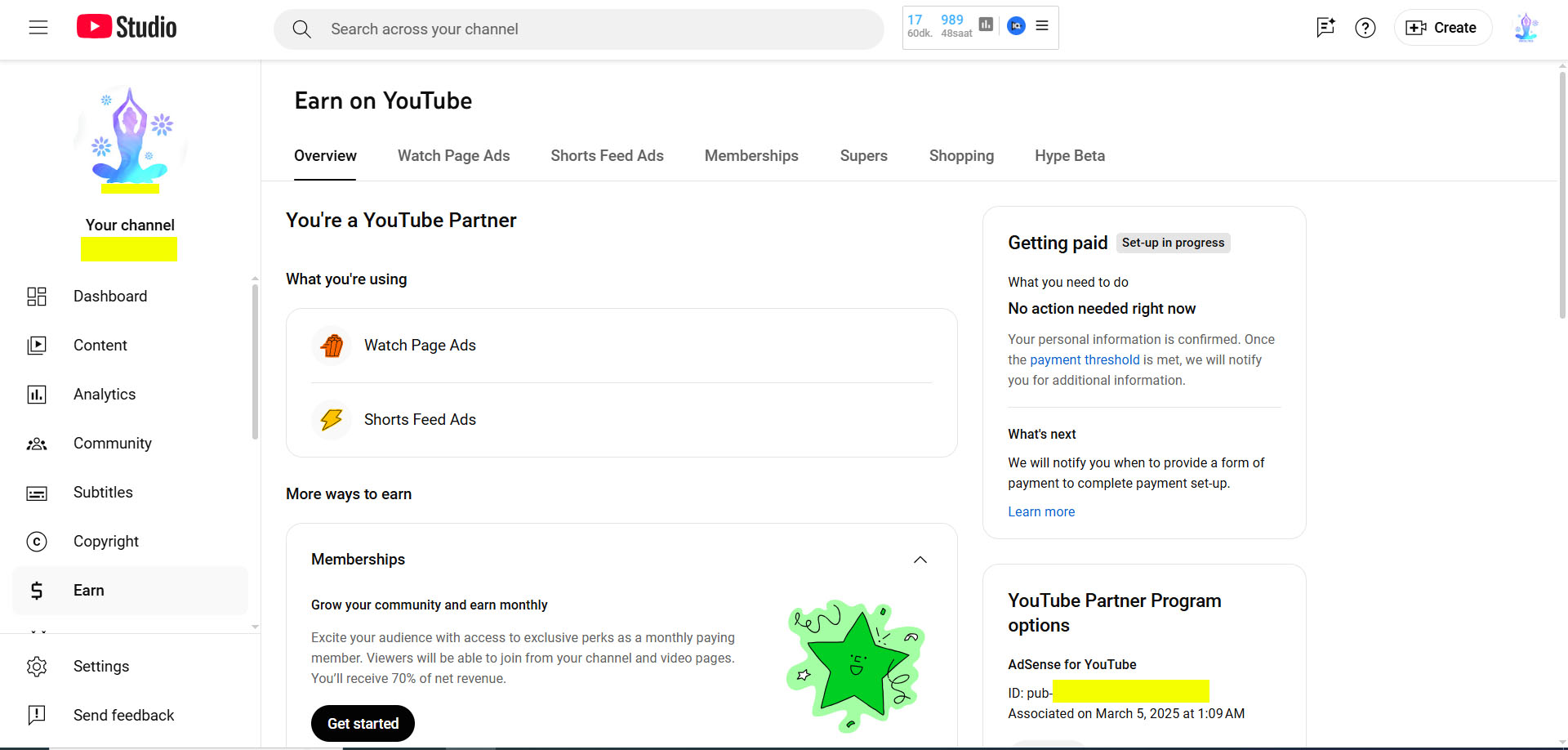Focus the Search across your channel field
The height and width of the screenshot is (750, 1568).
point(578,29)
